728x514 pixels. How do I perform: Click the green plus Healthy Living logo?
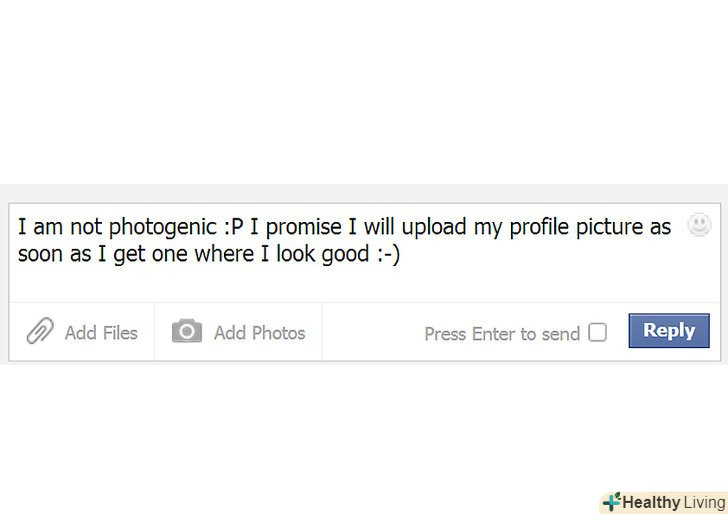[x=611, y=502]
